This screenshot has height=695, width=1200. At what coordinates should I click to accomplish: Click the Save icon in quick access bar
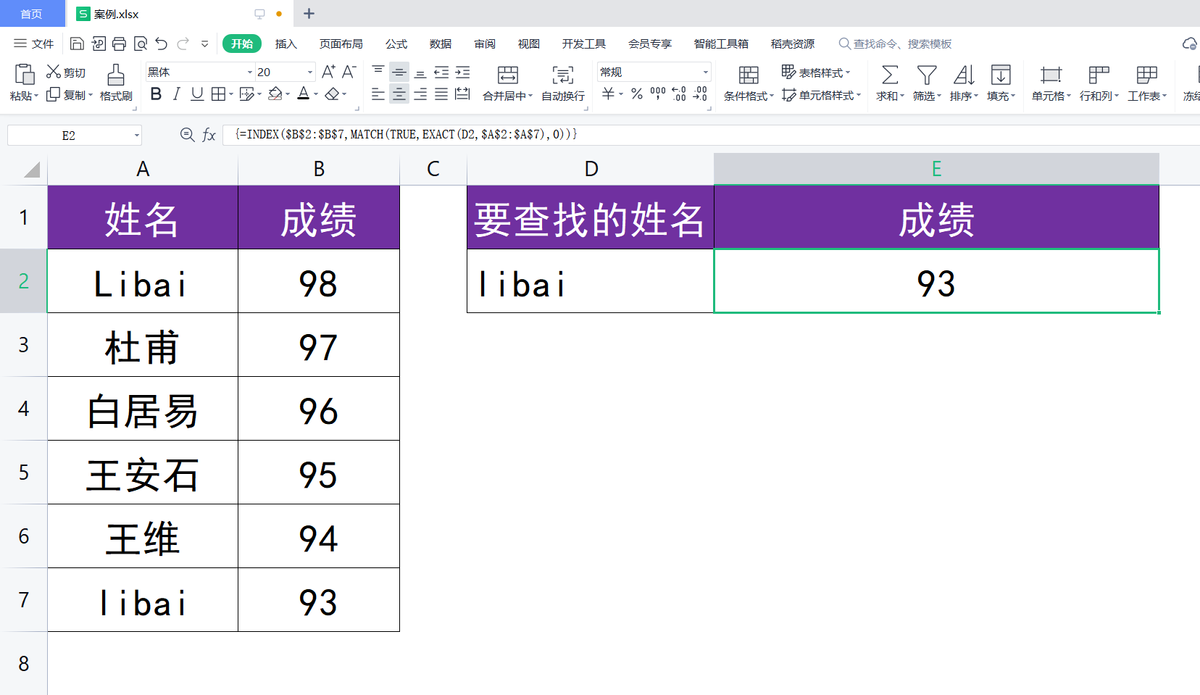pyautogui.click(x=77, y=44)
